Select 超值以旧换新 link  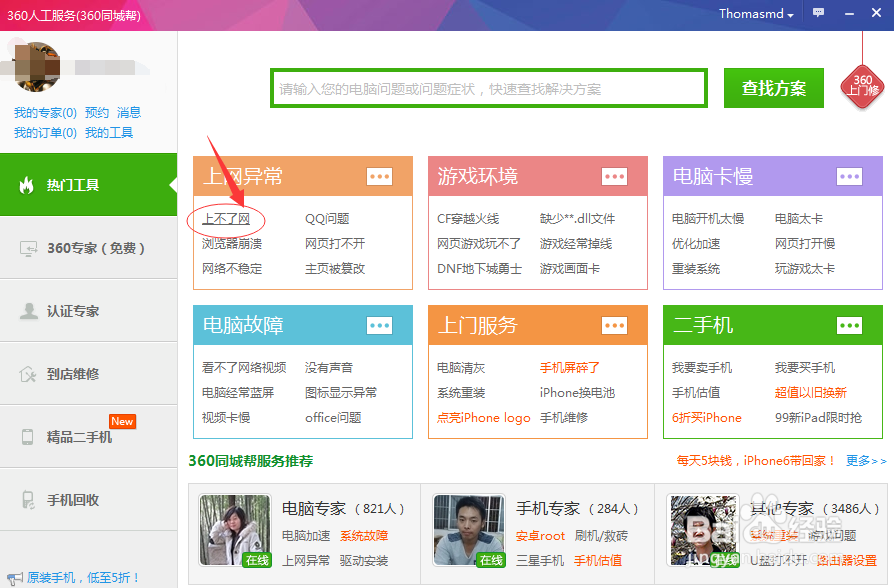(811, 393)
